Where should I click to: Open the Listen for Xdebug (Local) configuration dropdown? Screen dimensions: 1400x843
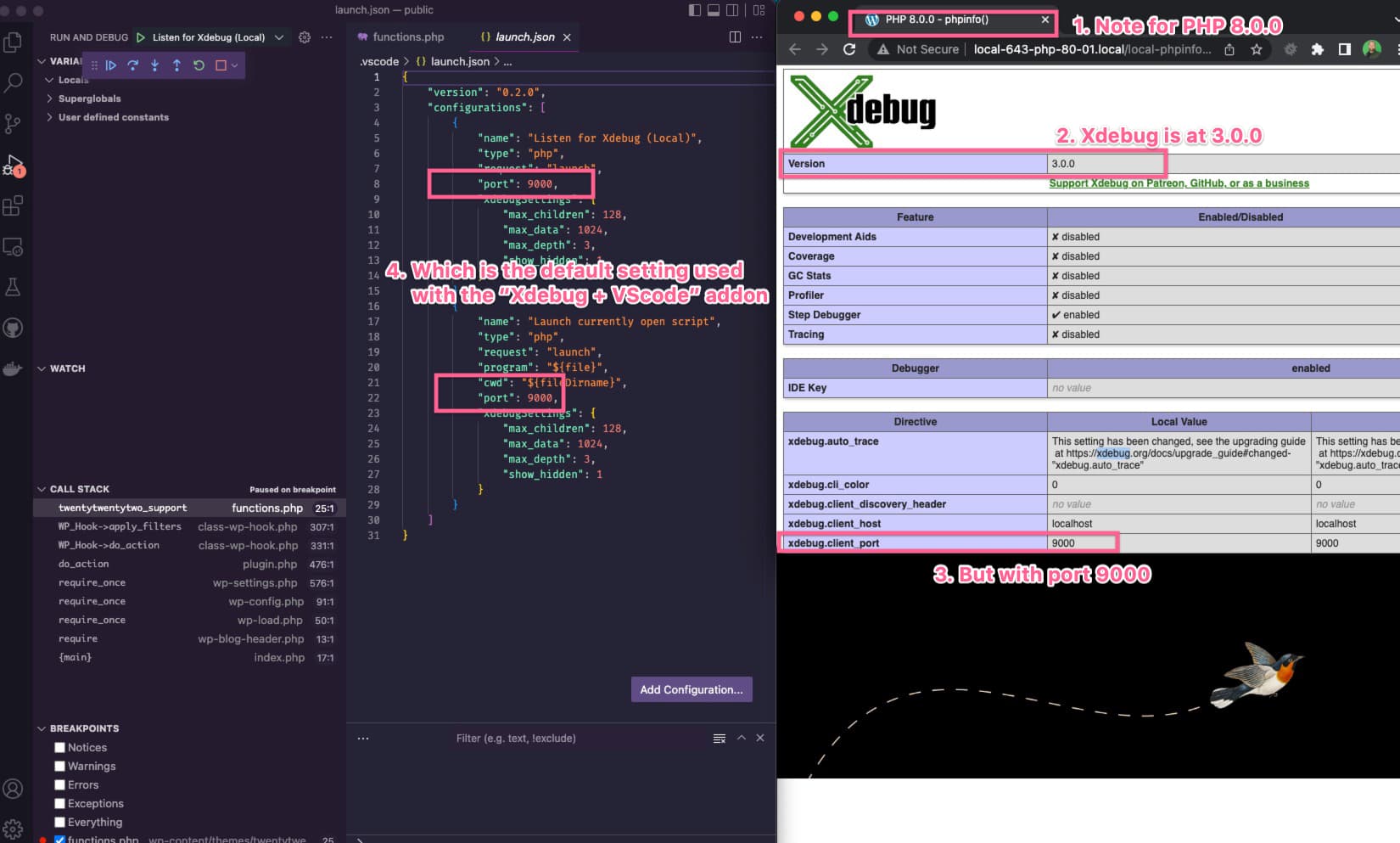216,37
